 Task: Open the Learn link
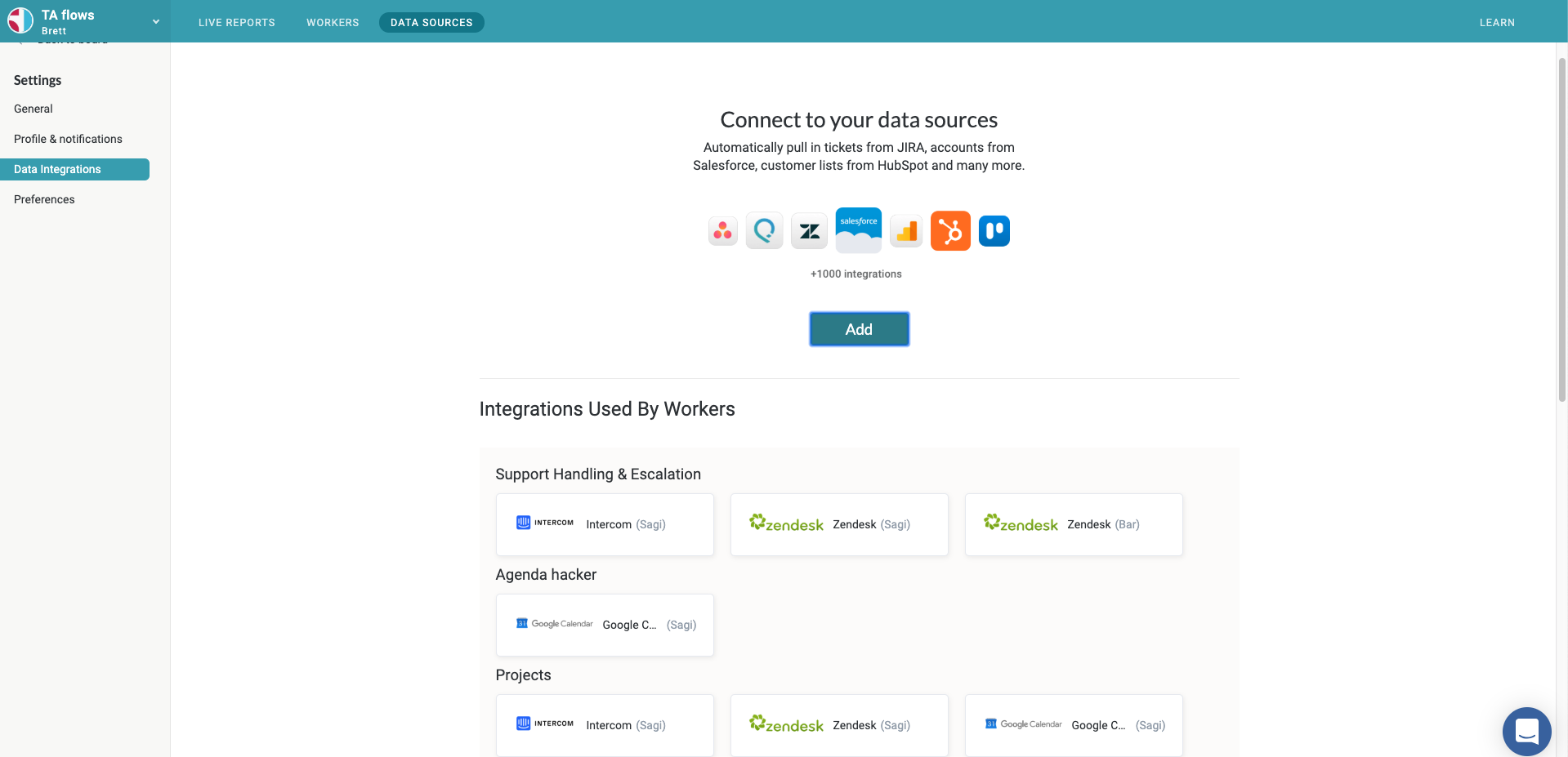(1497, 23)
